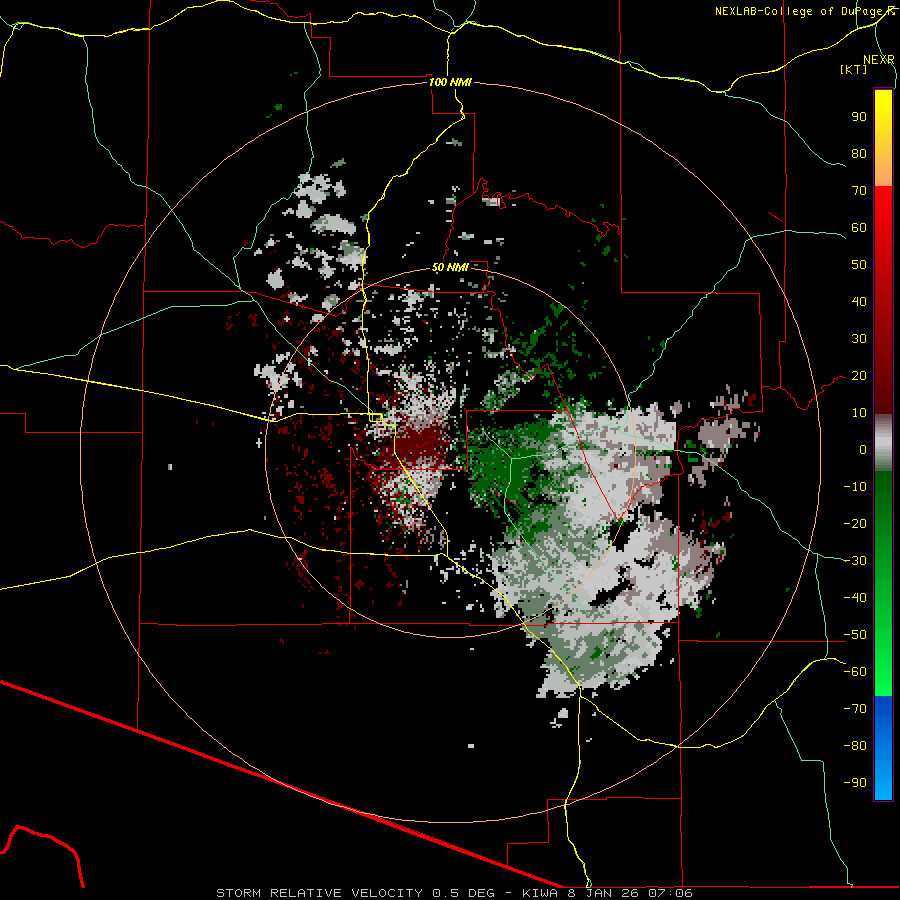Click the 8 JAN 26 date in caption
The image size is (900, 900).
pos(603,893)
